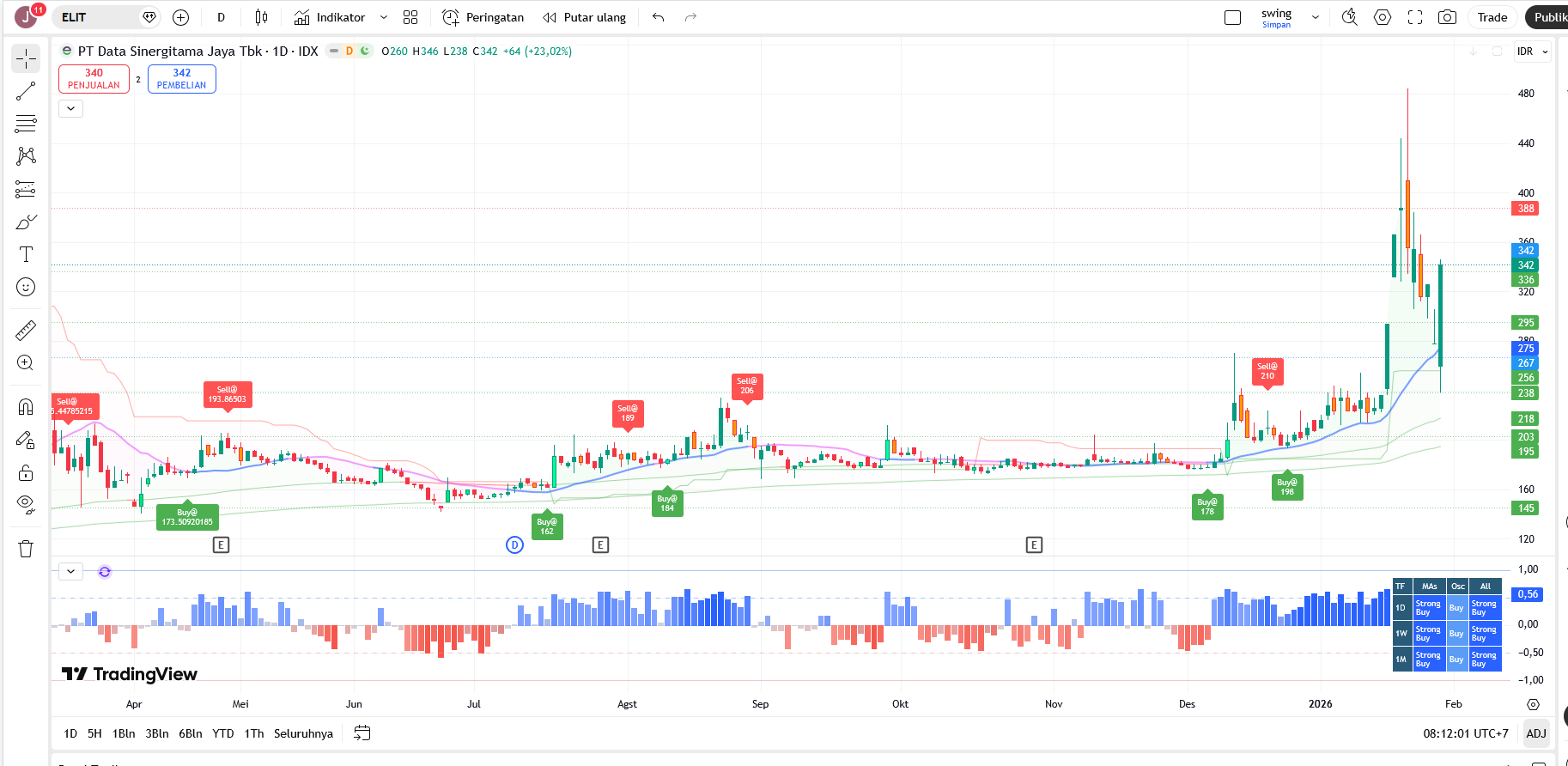Image resolution: width=1568 pixels, height=766 pixels.
Task: Toggle stay-in-drawing-mode pencil lock
Action: (x=26, y=440)
